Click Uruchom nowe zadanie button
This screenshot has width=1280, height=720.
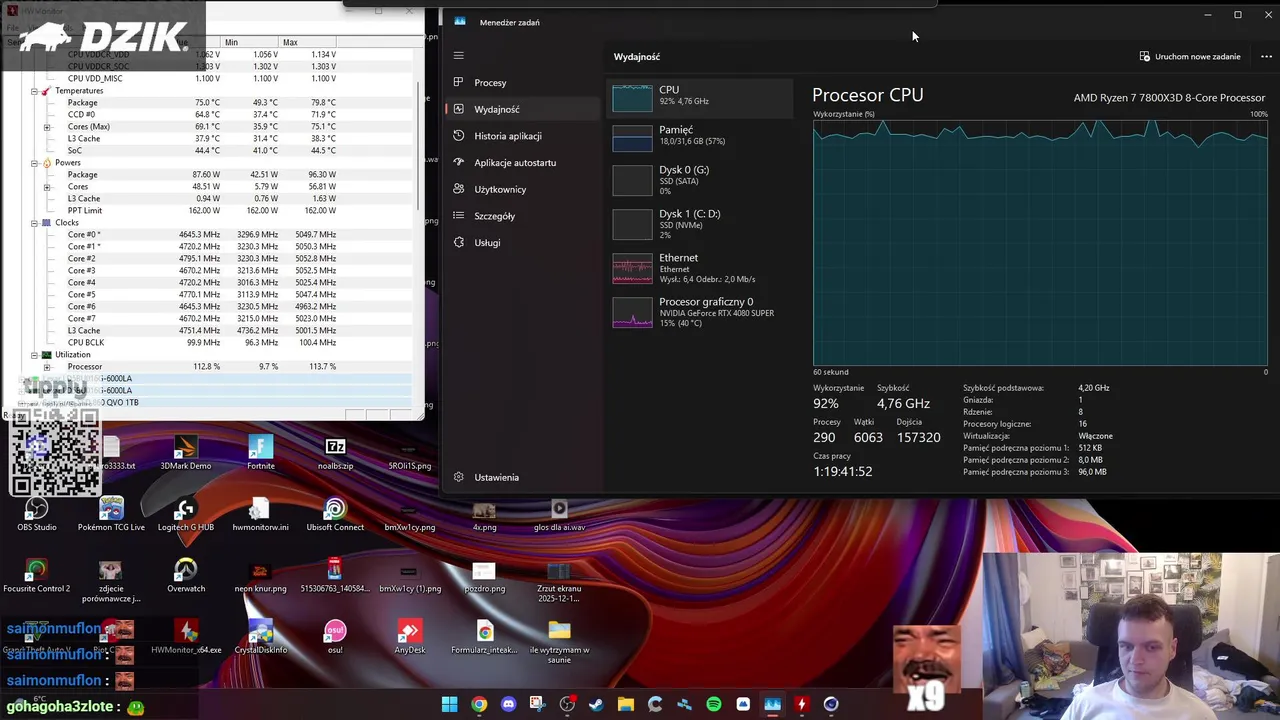click(1190, 56)
